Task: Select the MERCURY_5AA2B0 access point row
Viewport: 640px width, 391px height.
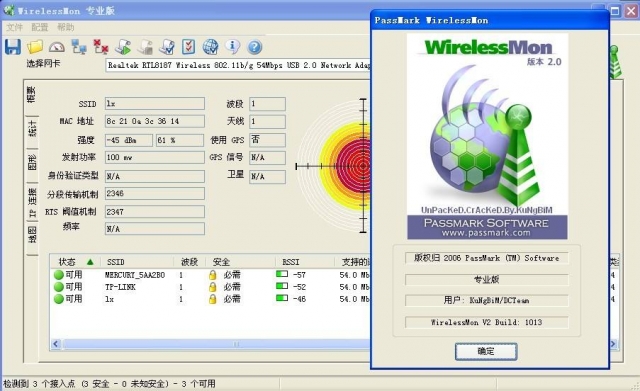Action: [210, 275]
